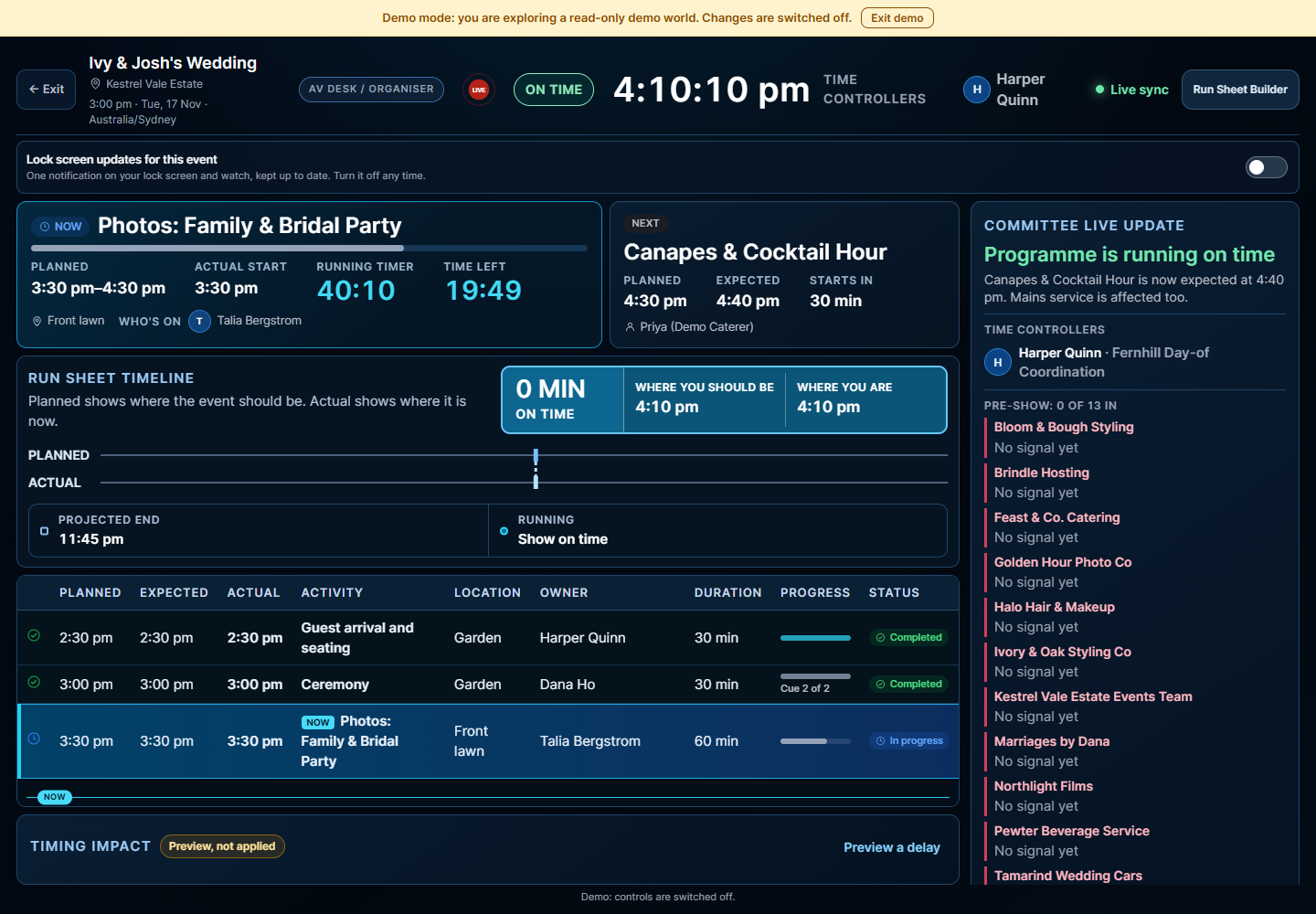
Task: Click the Projected End square marker icon
Action: (44, 531)
